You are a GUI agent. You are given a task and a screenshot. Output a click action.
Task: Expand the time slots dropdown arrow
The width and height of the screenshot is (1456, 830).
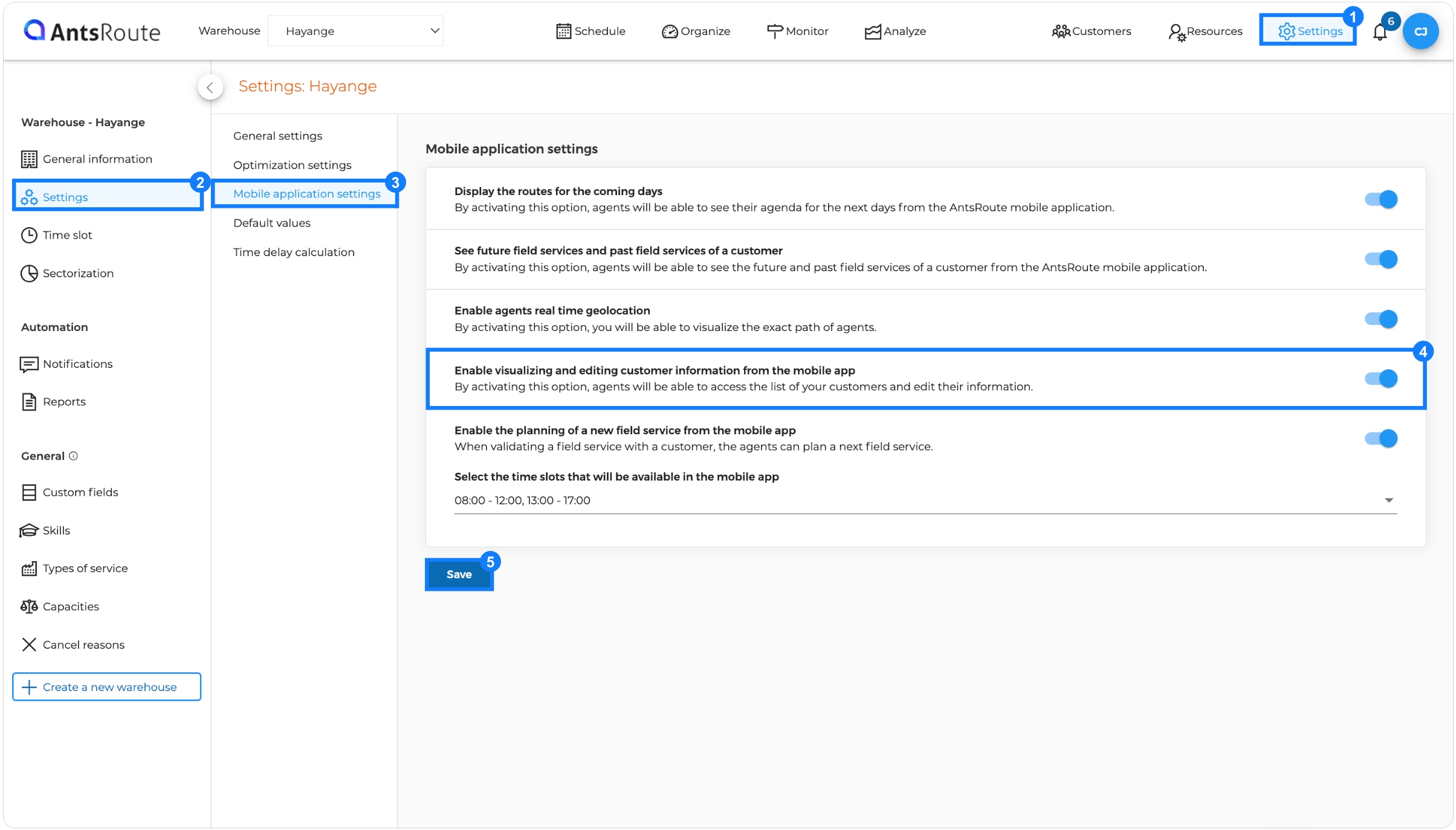click(1388, 500)
